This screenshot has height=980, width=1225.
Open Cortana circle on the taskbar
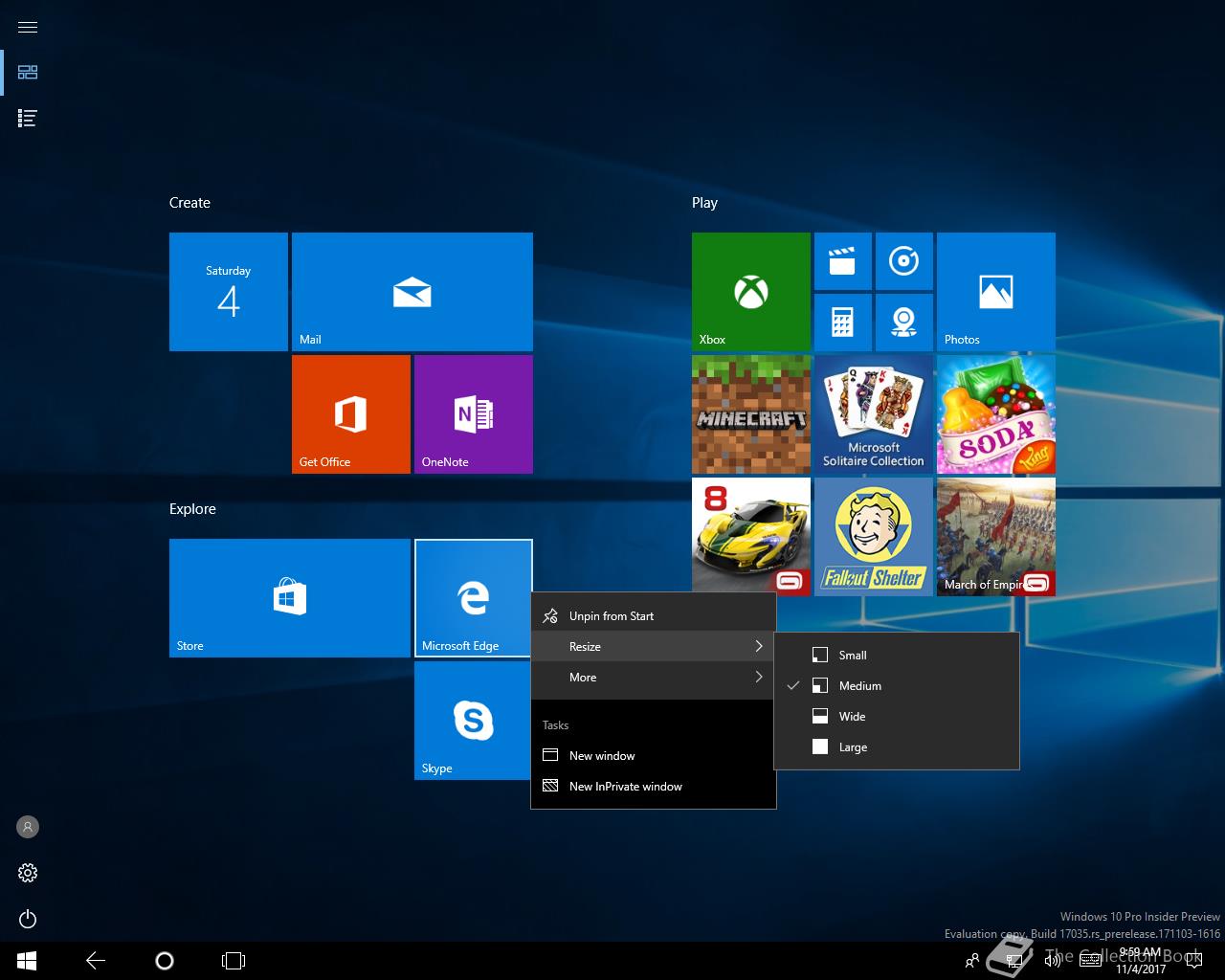(165, 961)
